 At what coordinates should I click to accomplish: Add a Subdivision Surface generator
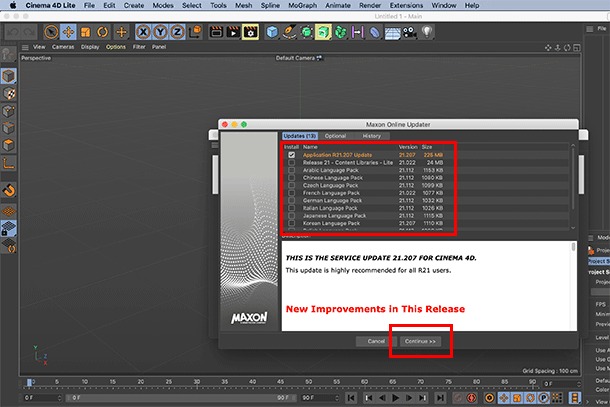[x=307, y=32]
